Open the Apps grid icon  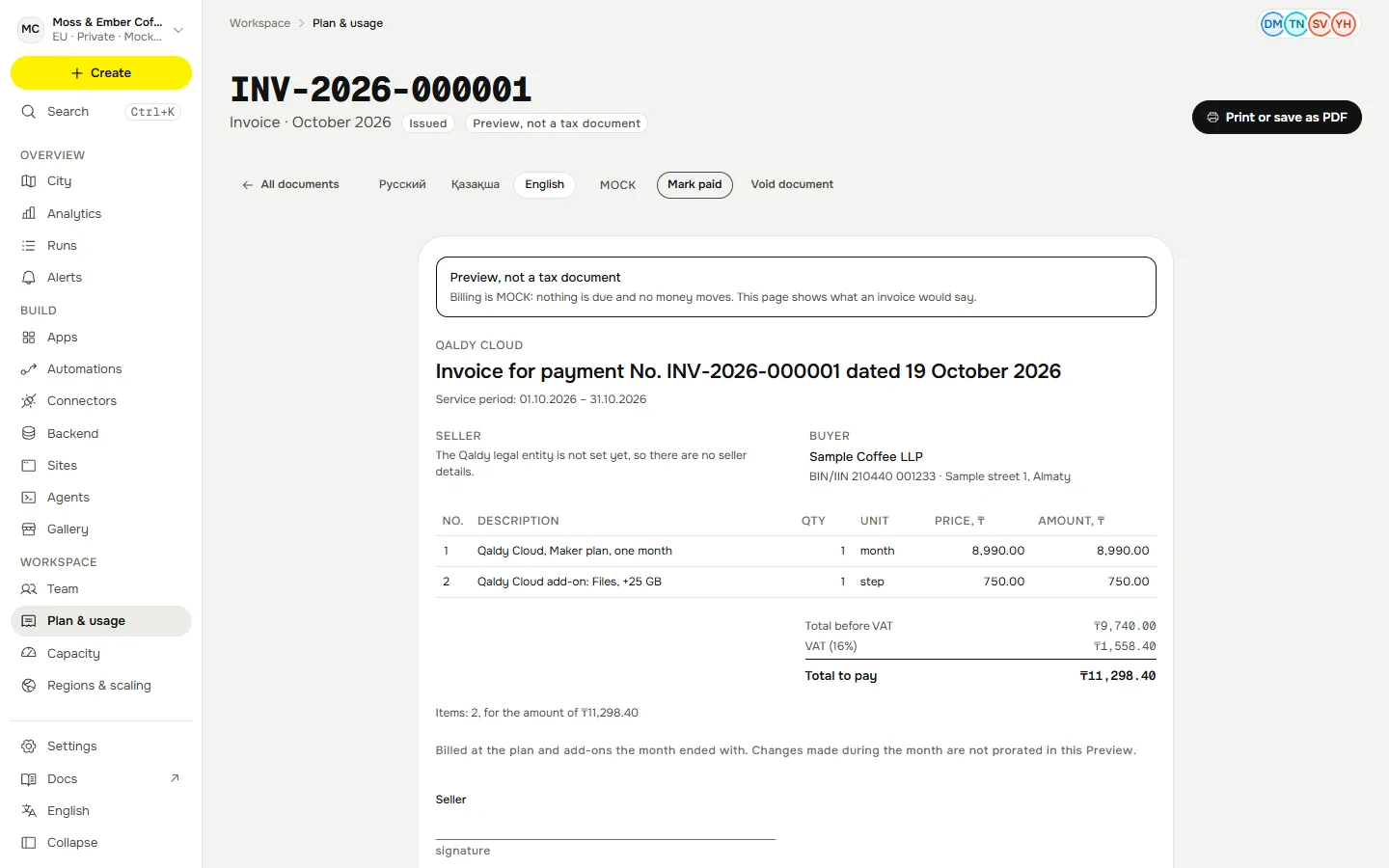[29, 338]
